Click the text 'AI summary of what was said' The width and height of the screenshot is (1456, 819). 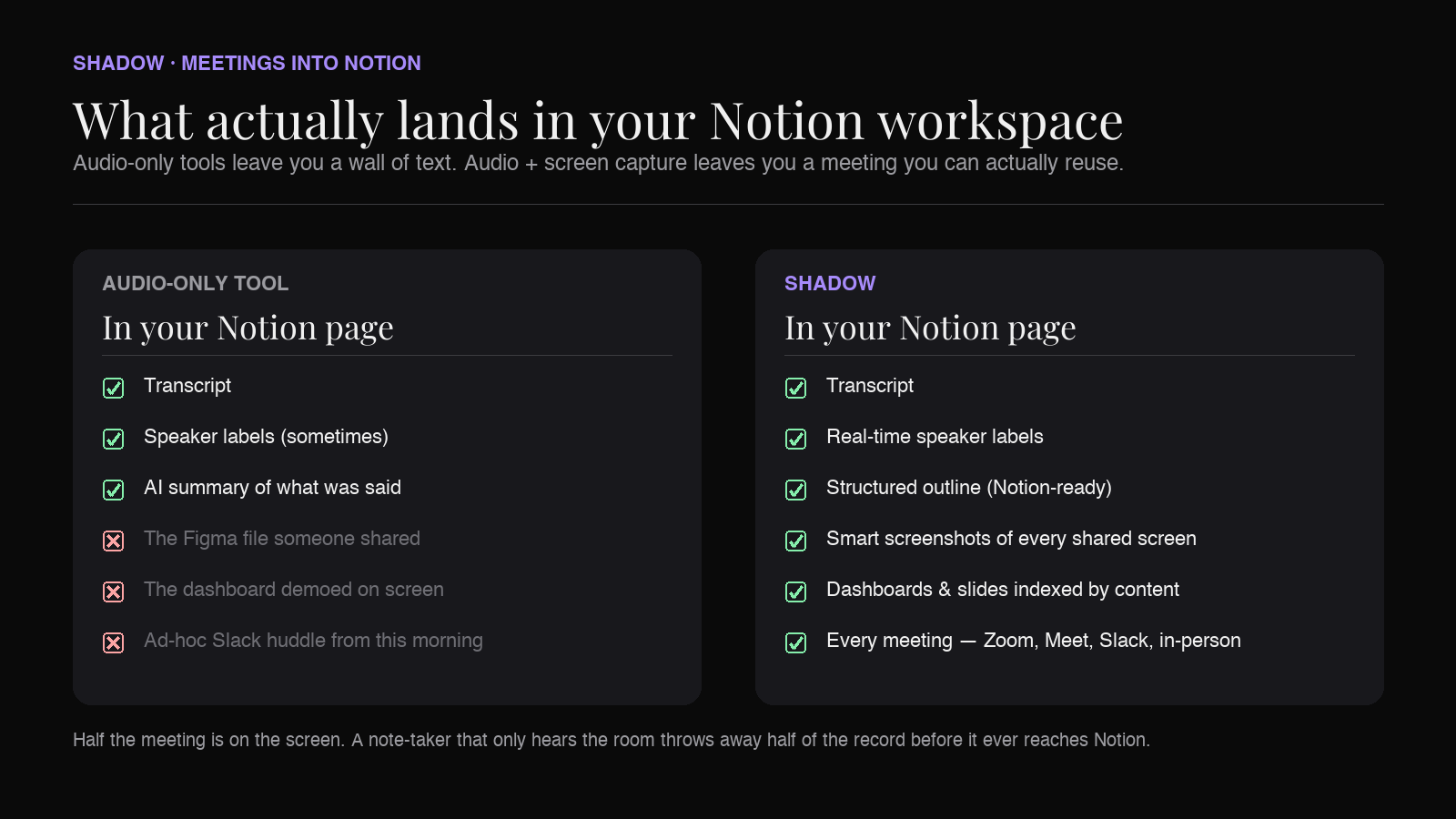tap(272, 488)
